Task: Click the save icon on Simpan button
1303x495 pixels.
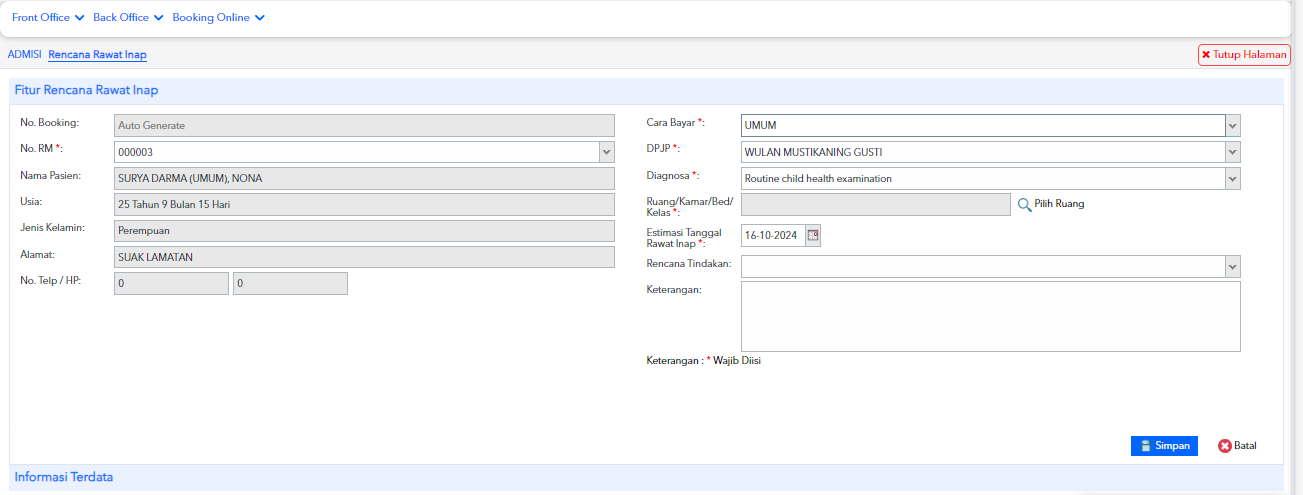Action: pos(1146,446)
